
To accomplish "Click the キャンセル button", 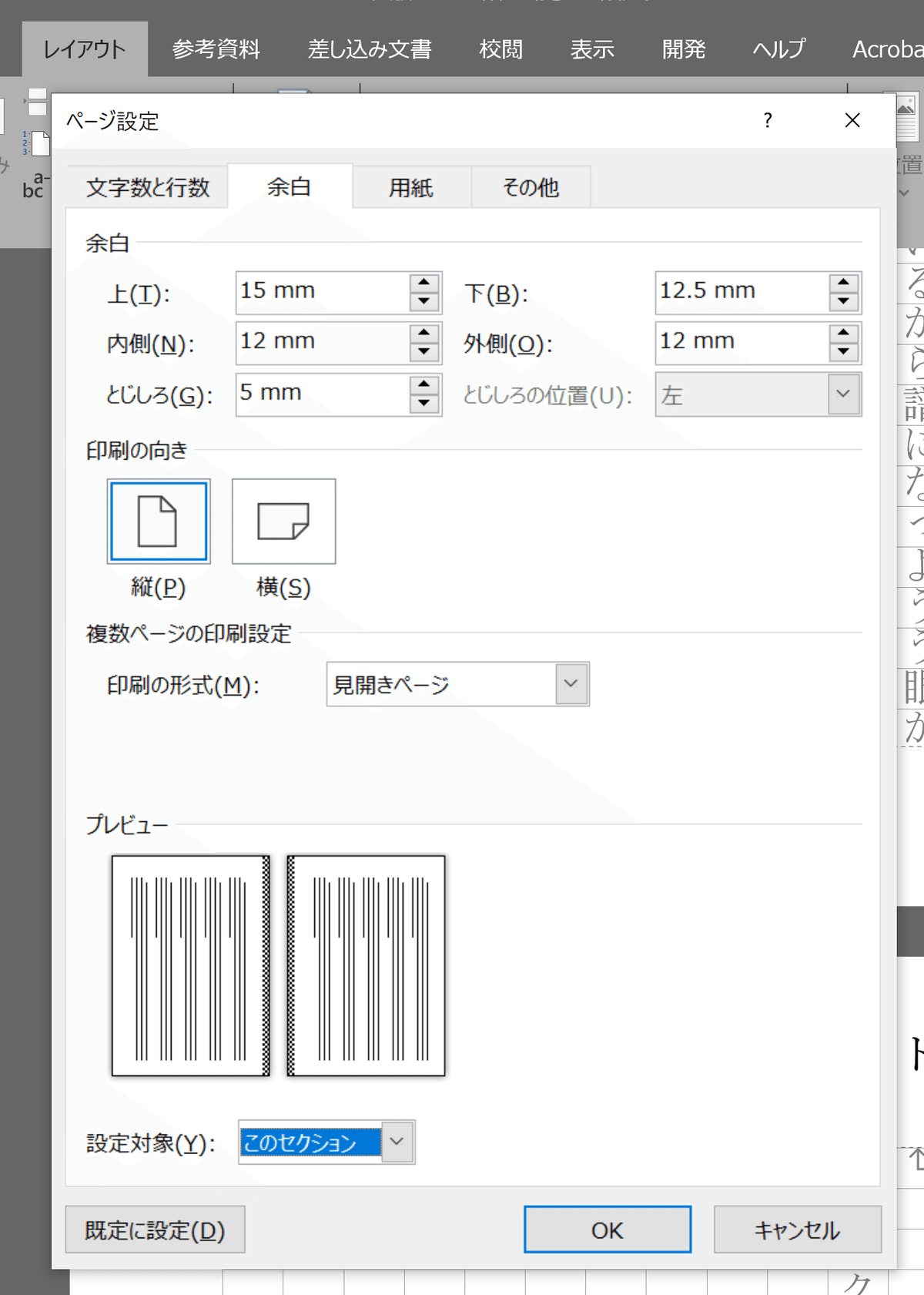I will (x=797, y=1230).
